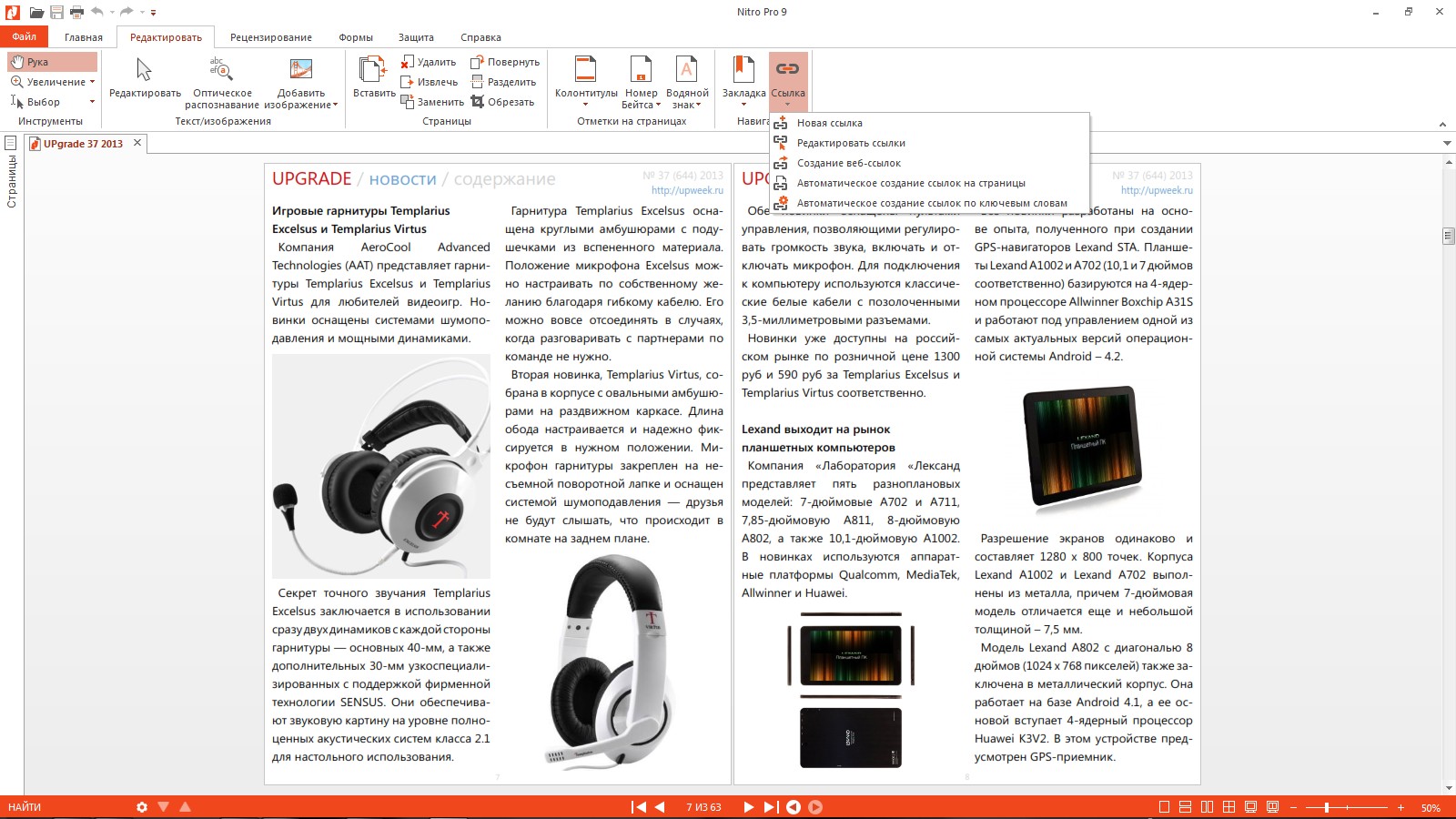Click the Redo arrow icon
This screenshot has height=819, width=1456.
pos(126,12)
